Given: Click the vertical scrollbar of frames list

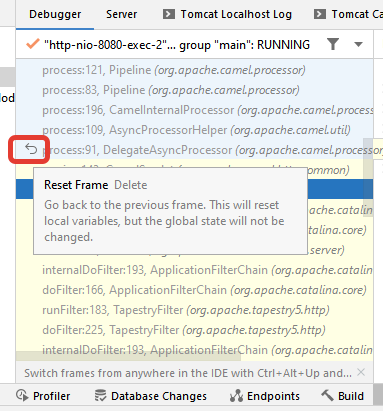Looking at the screenshot, I should [368, 177].
